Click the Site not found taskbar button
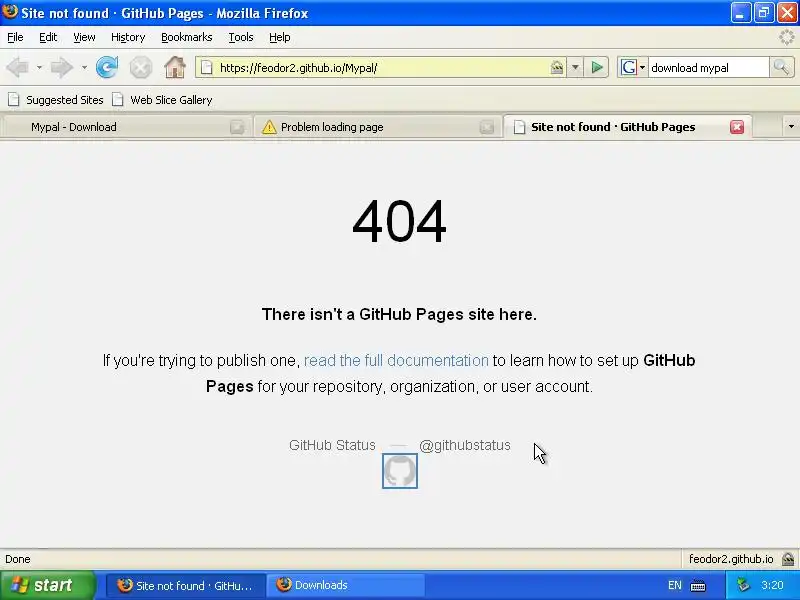Screen dimensions: 800x600 tap(186, 585)
